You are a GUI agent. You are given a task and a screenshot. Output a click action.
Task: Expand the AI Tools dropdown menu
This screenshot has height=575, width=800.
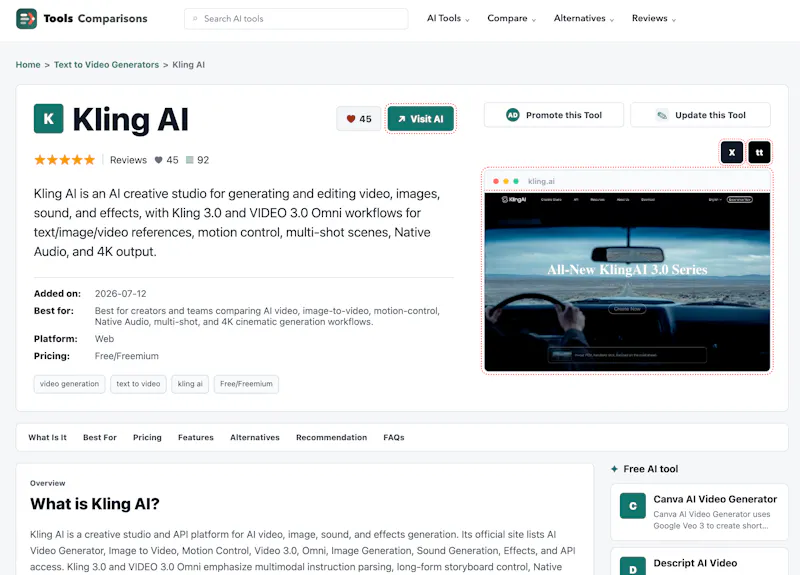point(448,18)
